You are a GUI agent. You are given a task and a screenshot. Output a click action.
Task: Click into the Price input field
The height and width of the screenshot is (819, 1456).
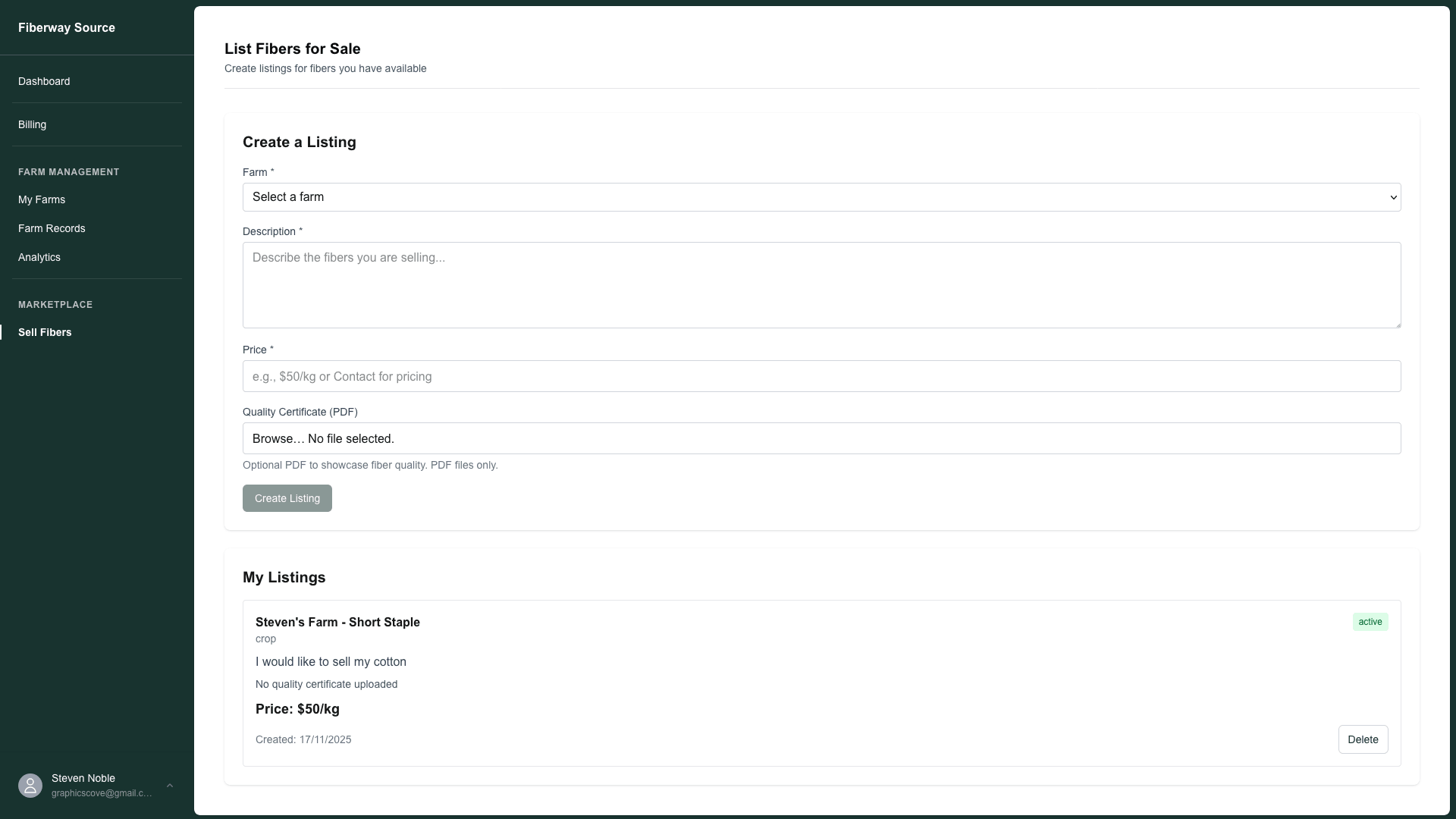tap(821, 376)
